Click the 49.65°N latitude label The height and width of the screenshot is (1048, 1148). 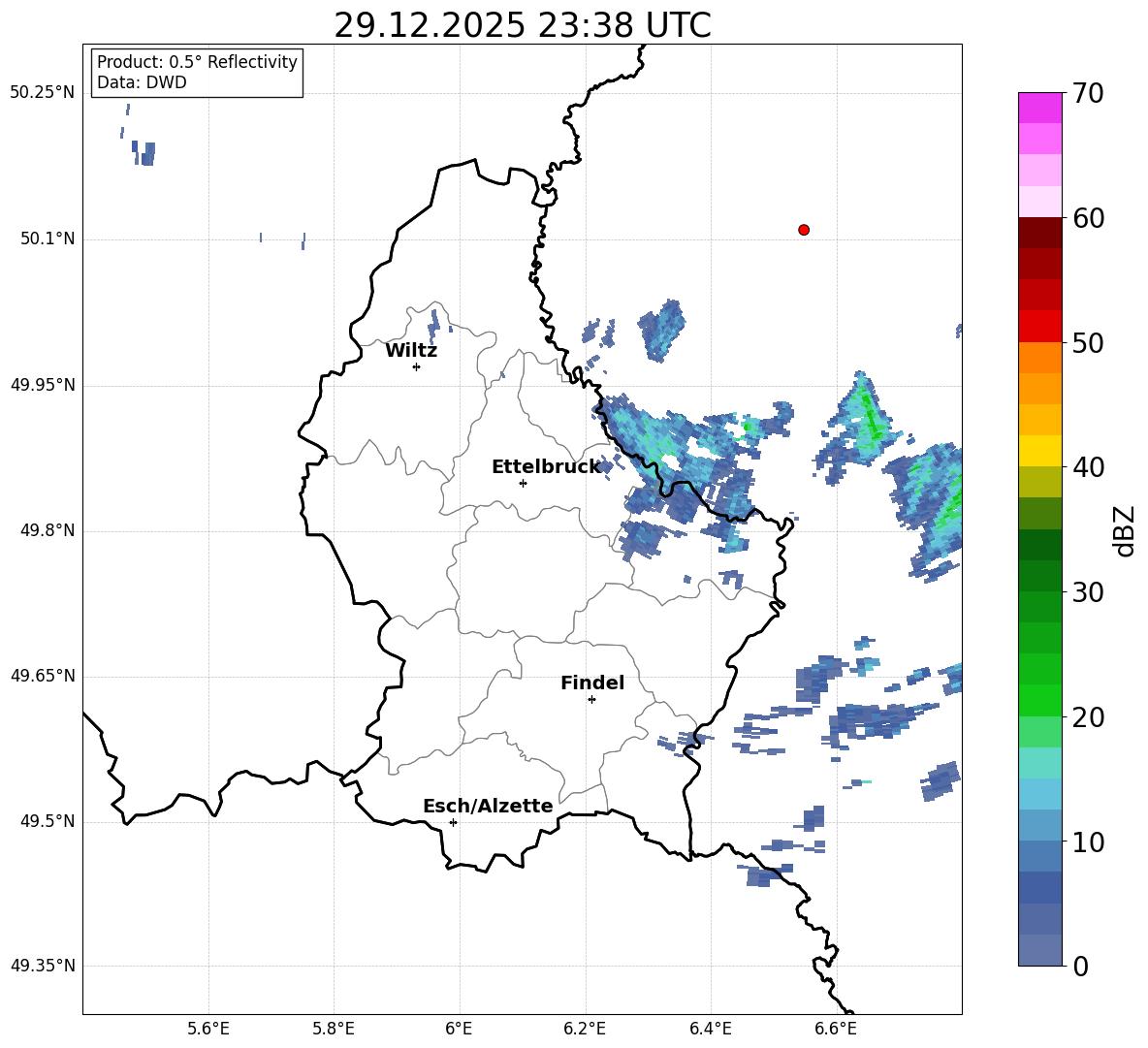[43, 676]
